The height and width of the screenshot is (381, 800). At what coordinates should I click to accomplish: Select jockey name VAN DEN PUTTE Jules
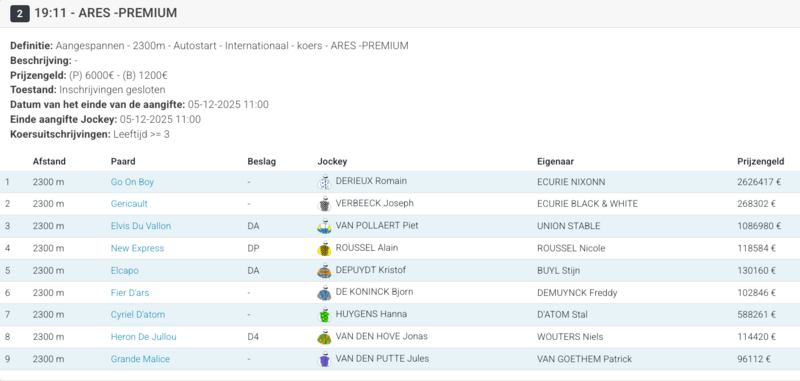point(382,359)
